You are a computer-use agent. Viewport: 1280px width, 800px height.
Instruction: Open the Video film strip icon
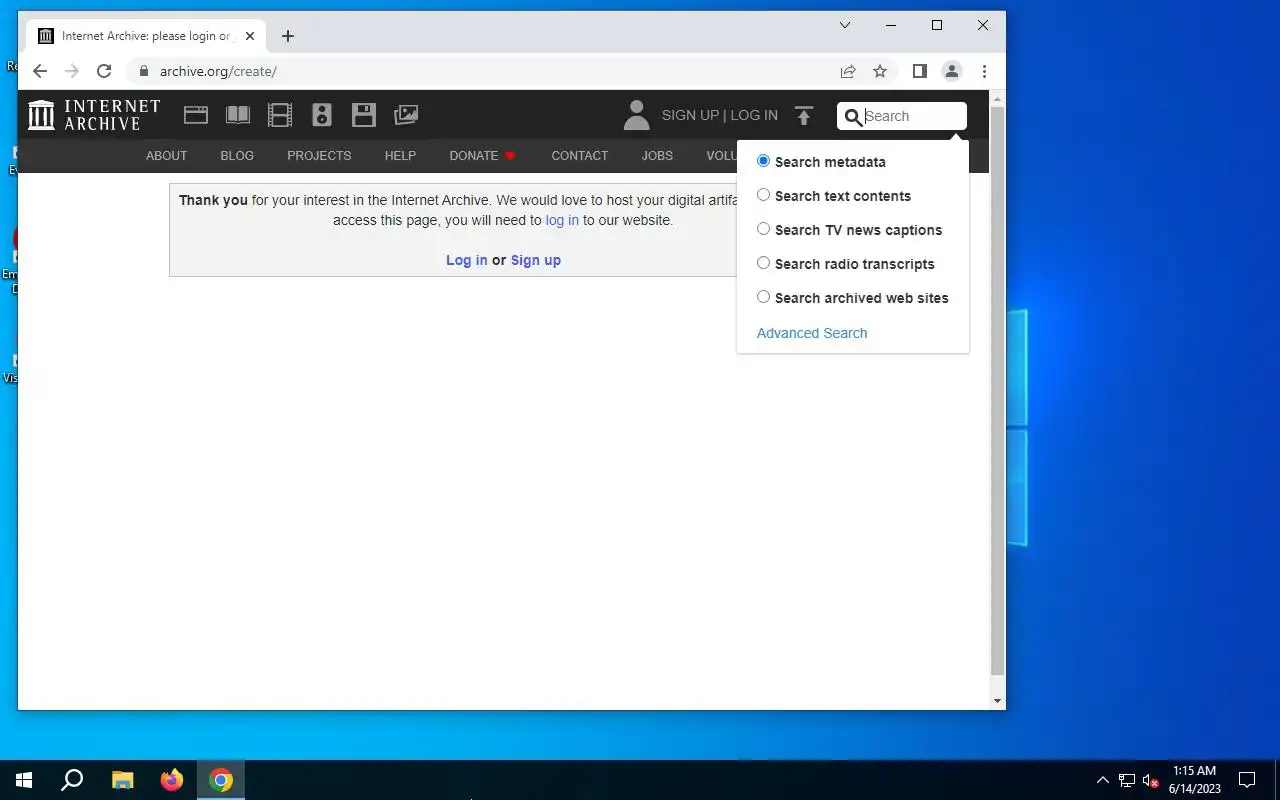[x=280, y=115]
